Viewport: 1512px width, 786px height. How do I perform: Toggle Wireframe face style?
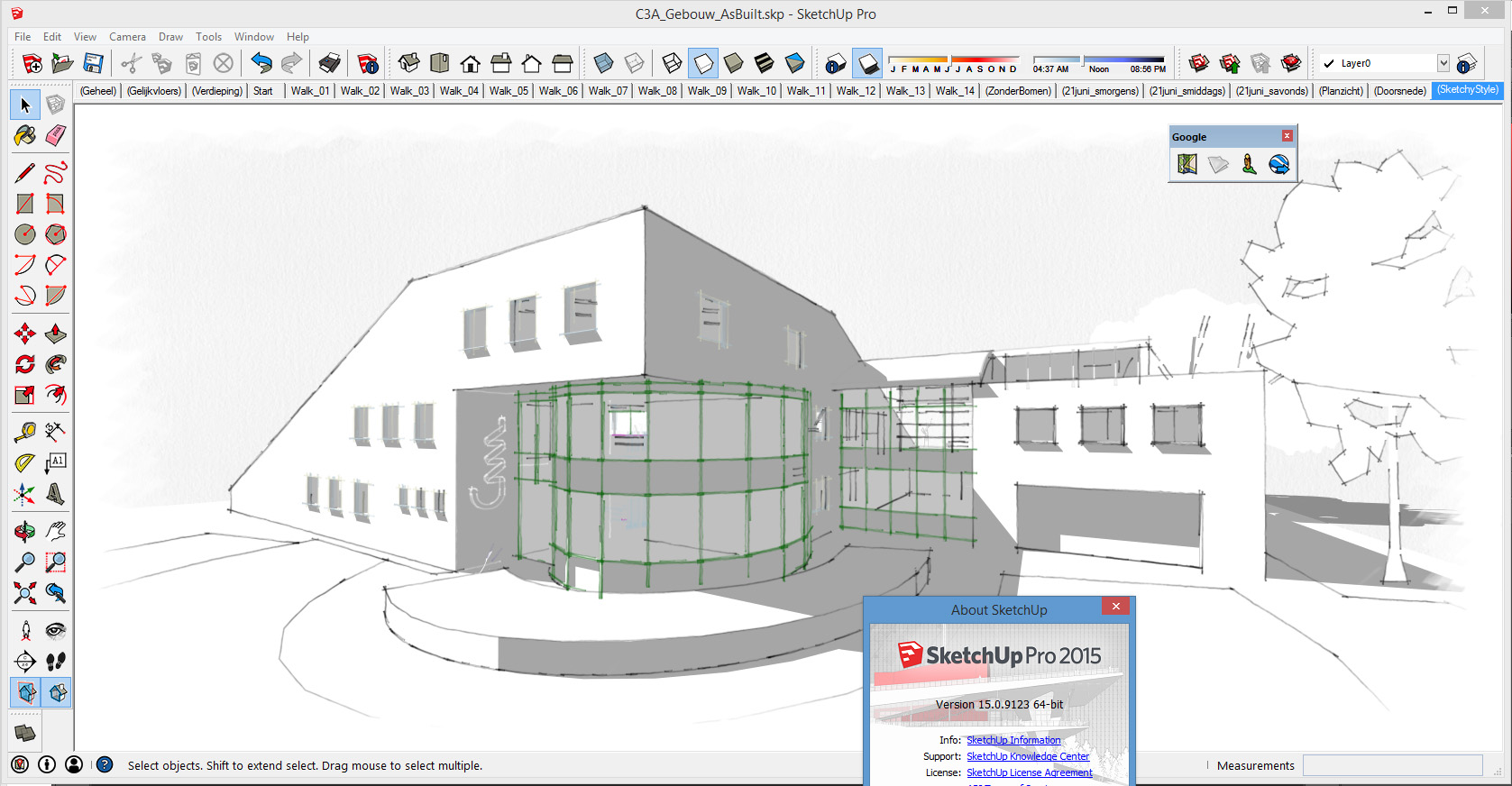pyautogui.click(x=673, y=63)
